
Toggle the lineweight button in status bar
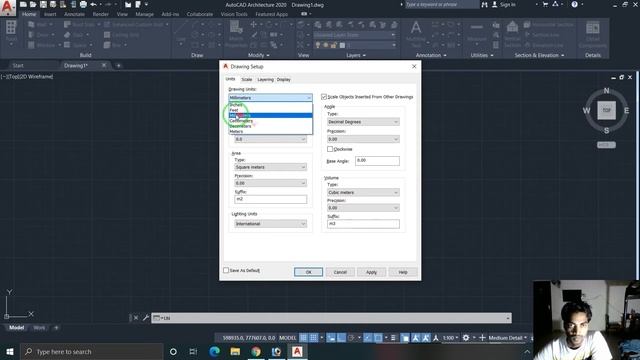tap(393, 338)
